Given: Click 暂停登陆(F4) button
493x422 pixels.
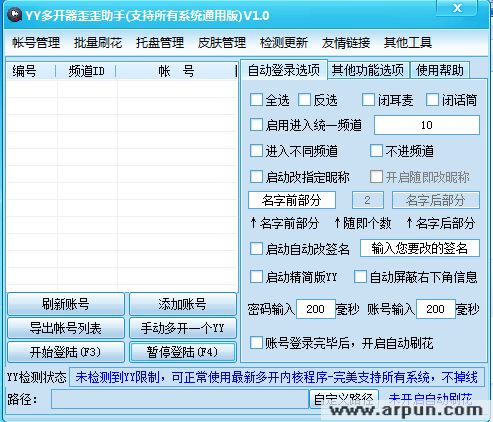Looking at the screenshot, I should click(183, 352).
